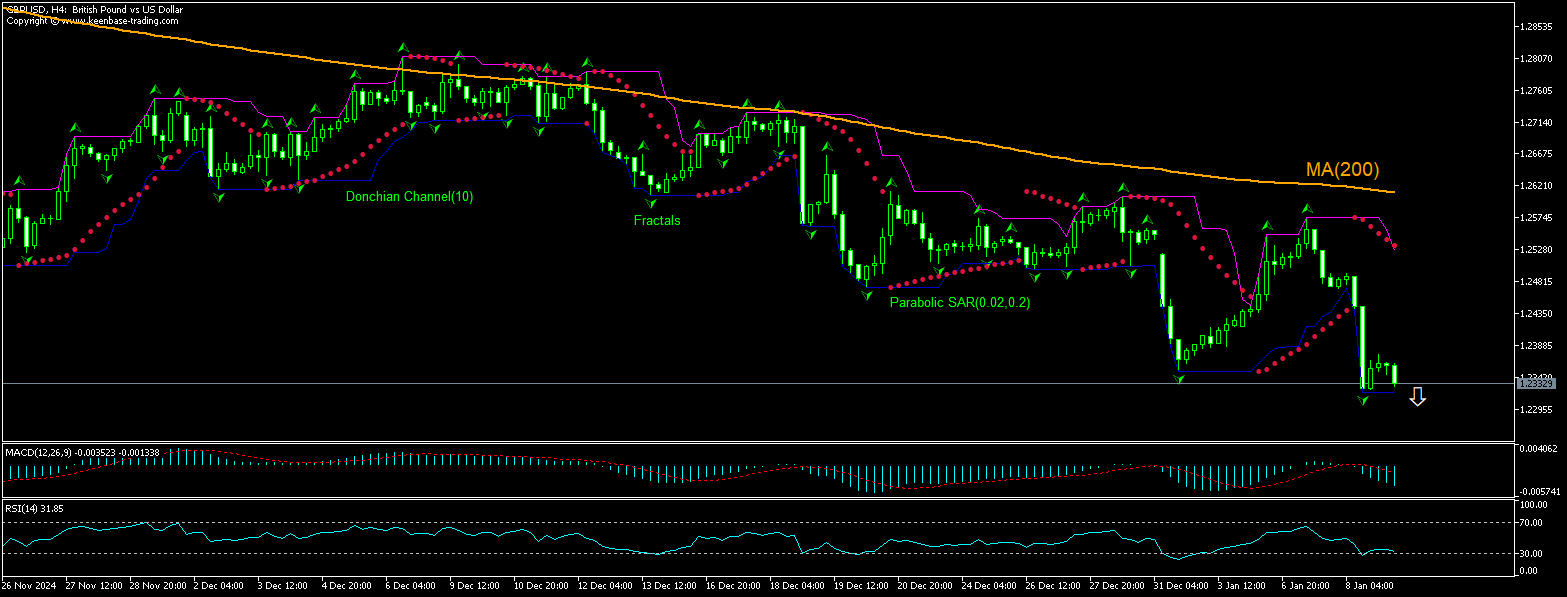The height and width of the screenshot is (597, 1567).
Task: Select the tallest red bearish candle on 18 Dec
Action: [800, 170]
